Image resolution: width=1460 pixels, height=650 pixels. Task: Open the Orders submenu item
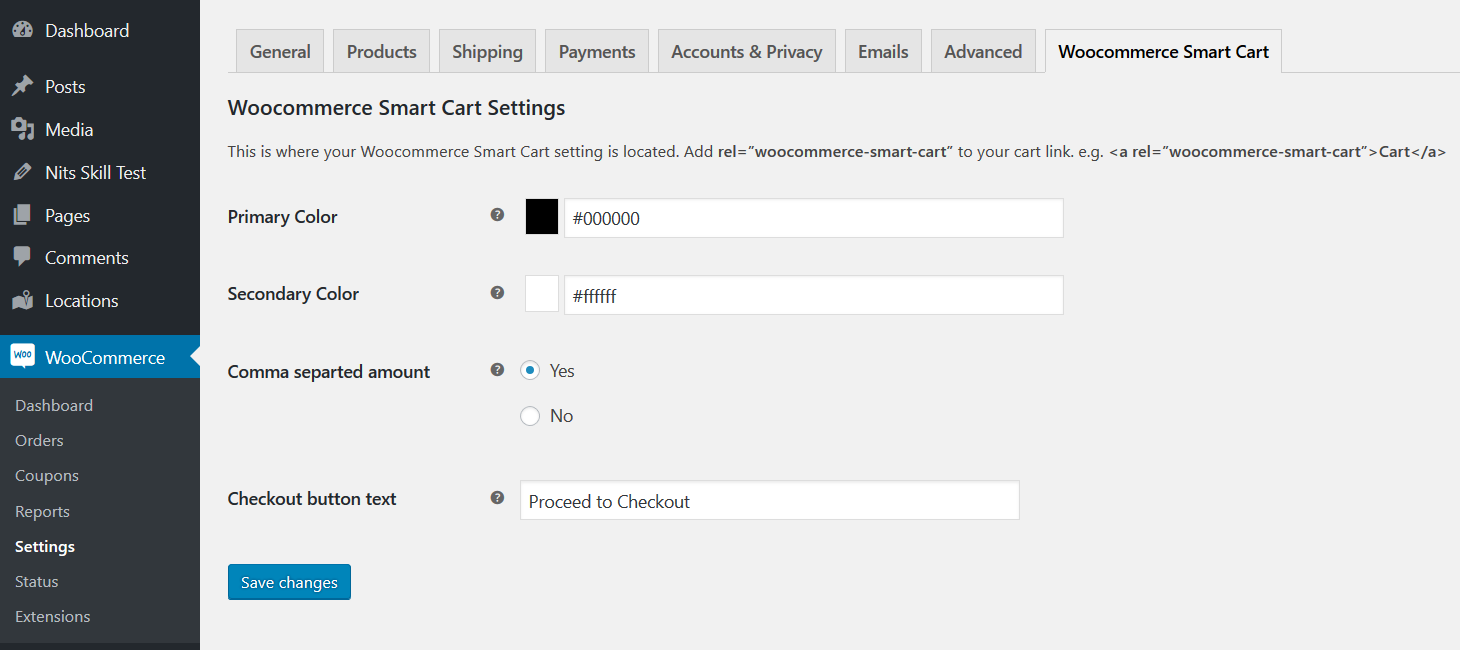(x=39, y=440)
